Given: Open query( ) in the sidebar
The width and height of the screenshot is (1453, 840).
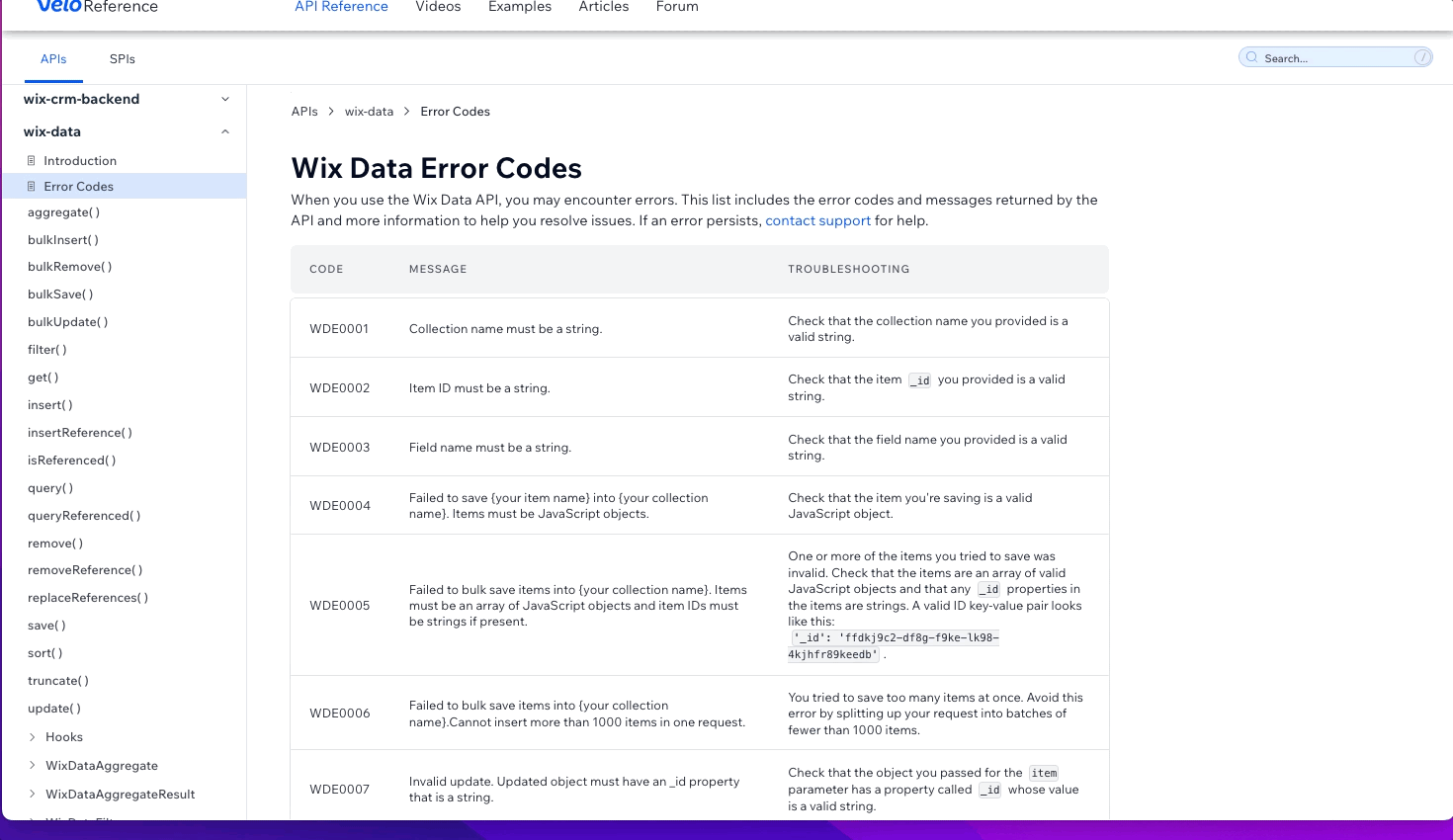Looking at the screenshot, I should click(50, 488).
